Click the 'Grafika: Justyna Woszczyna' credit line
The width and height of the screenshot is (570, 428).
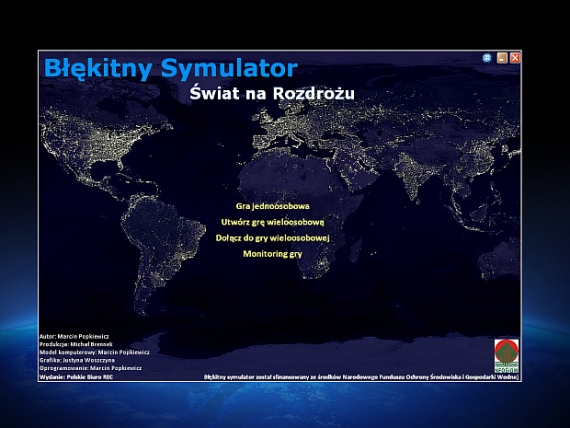77,360
